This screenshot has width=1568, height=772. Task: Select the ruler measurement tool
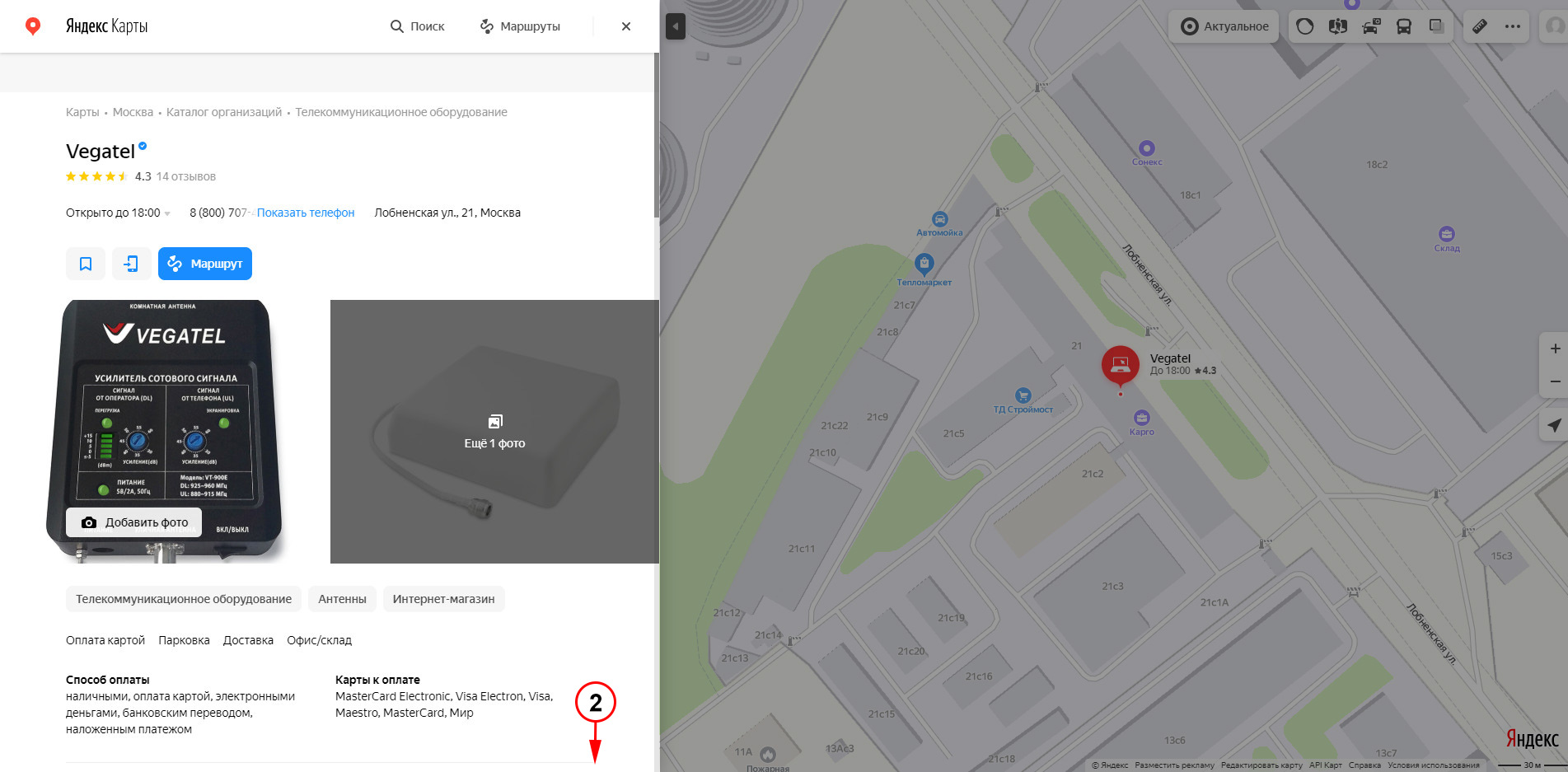point(1480,26)
